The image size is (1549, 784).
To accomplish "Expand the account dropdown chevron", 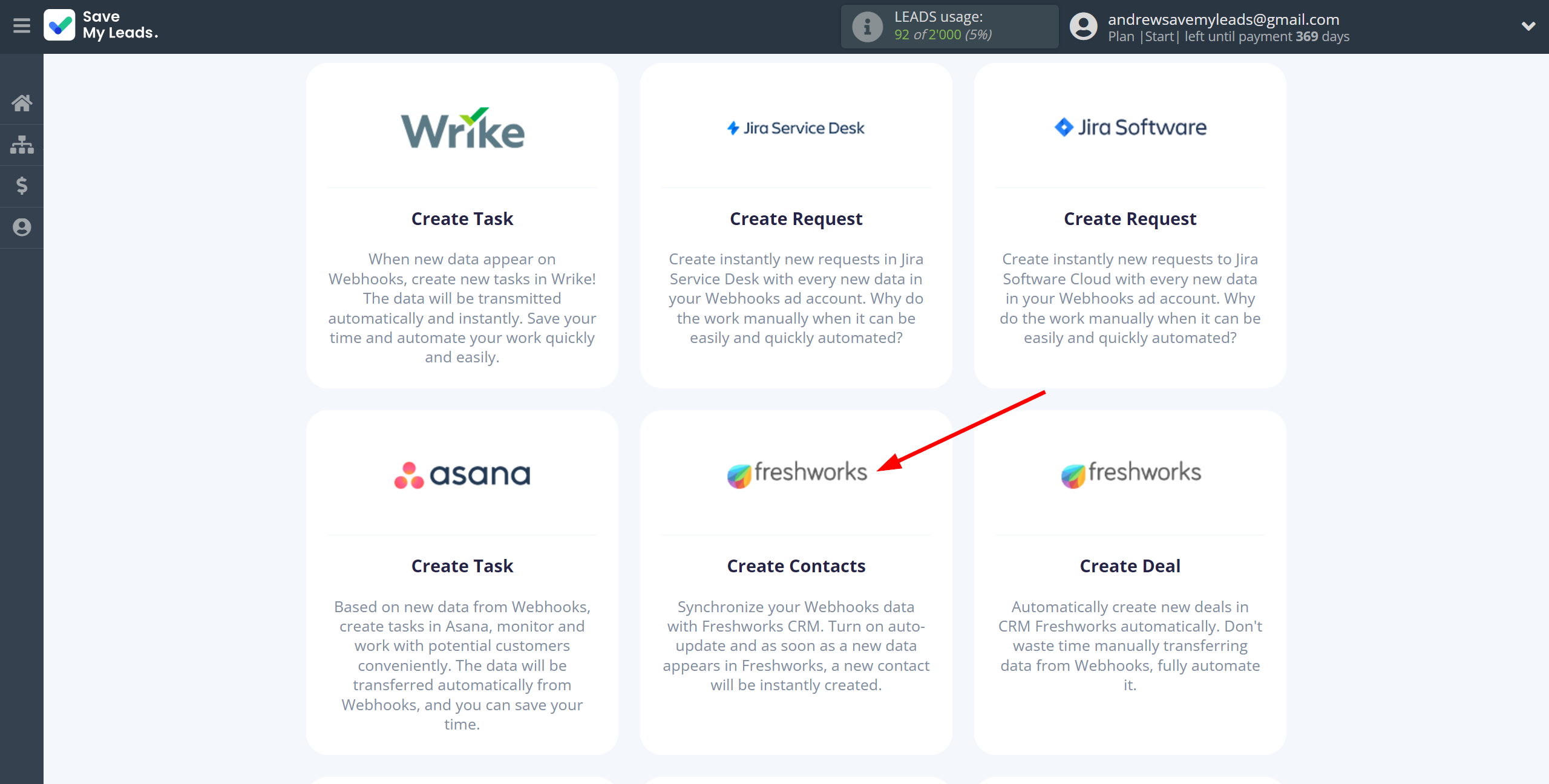I will click(1528, 26).
